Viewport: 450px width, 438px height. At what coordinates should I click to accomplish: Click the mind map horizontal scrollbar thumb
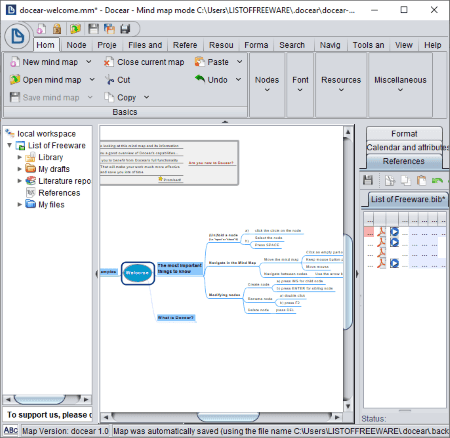[228, 417]
